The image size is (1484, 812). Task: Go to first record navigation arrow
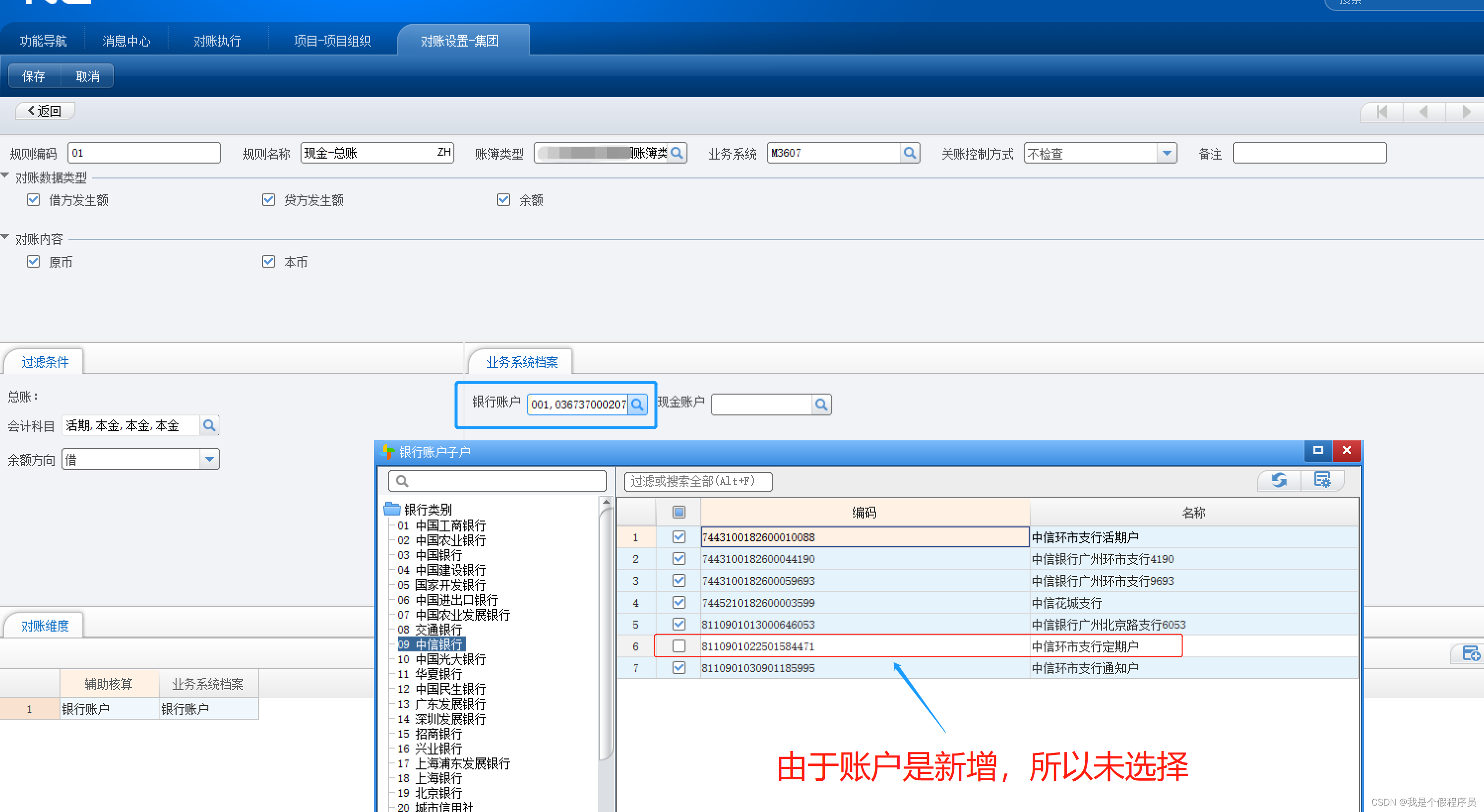pos(1381,112)
